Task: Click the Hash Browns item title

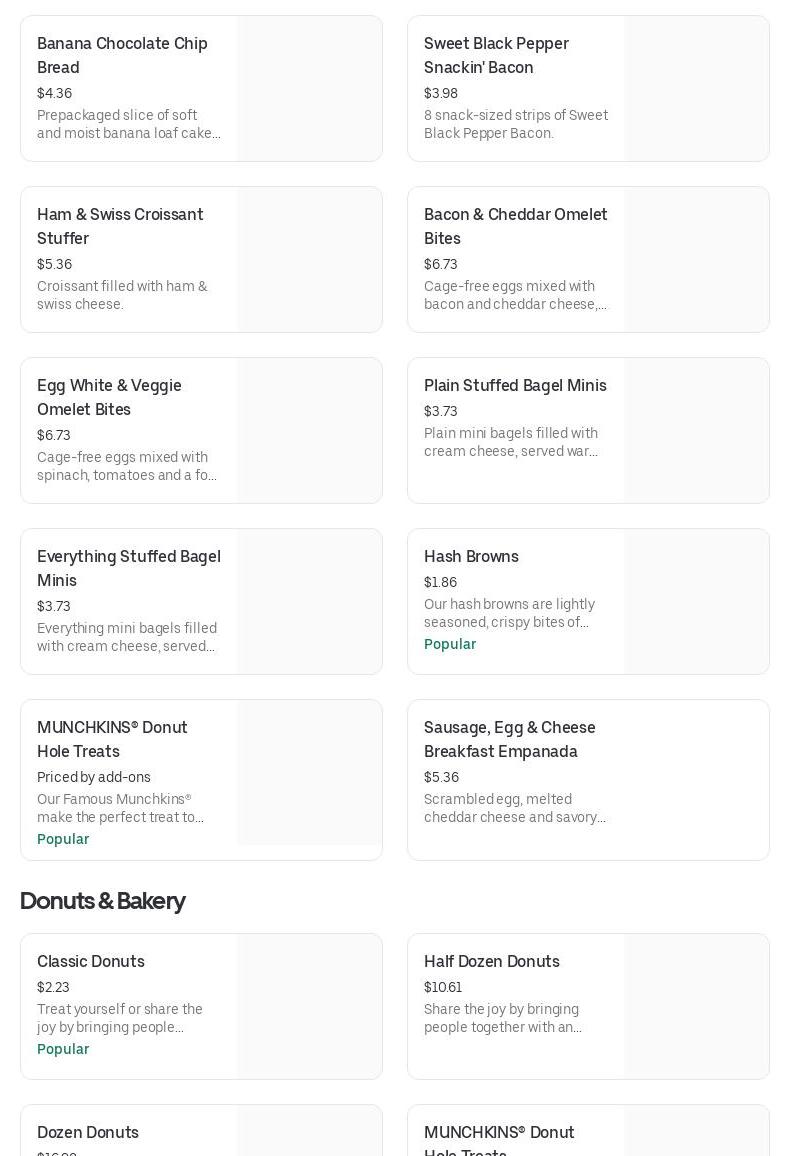Action: [471, 556]
